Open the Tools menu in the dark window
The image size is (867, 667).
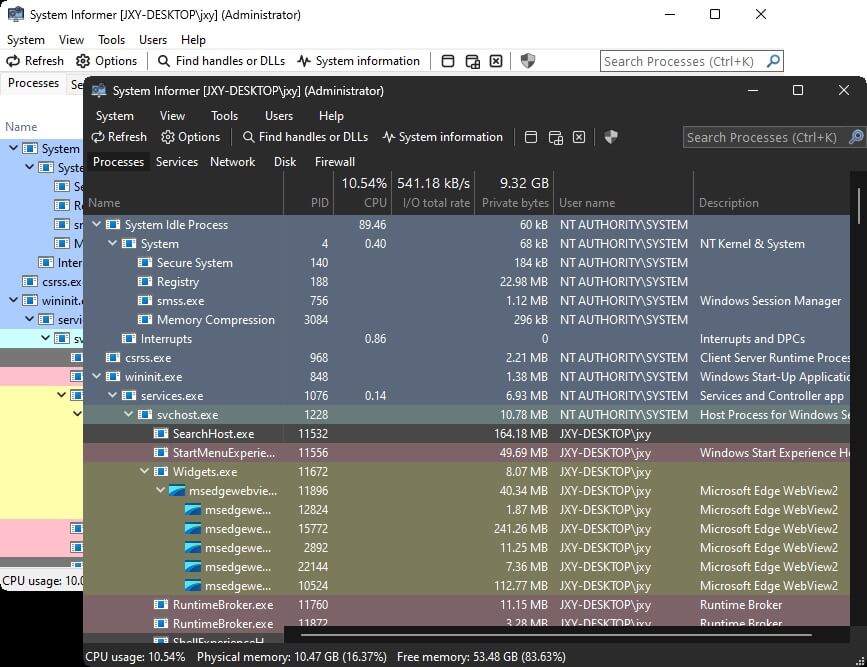(224, 116)
